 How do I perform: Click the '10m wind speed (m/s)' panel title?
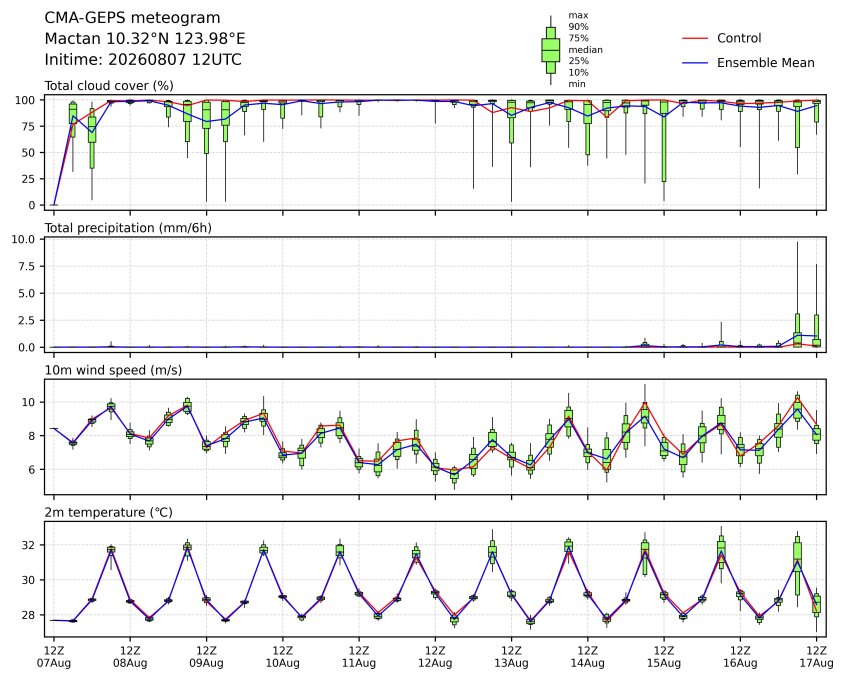point(113,370)
